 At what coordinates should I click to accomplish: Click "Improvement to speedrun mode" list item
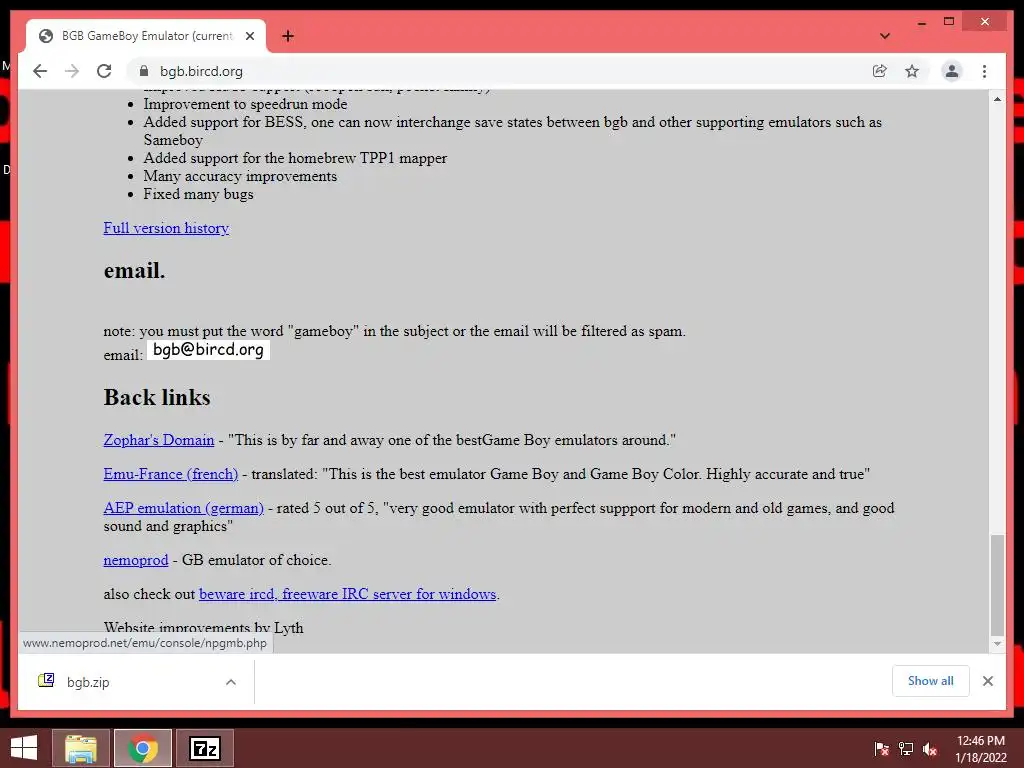[x=246, y=104]
